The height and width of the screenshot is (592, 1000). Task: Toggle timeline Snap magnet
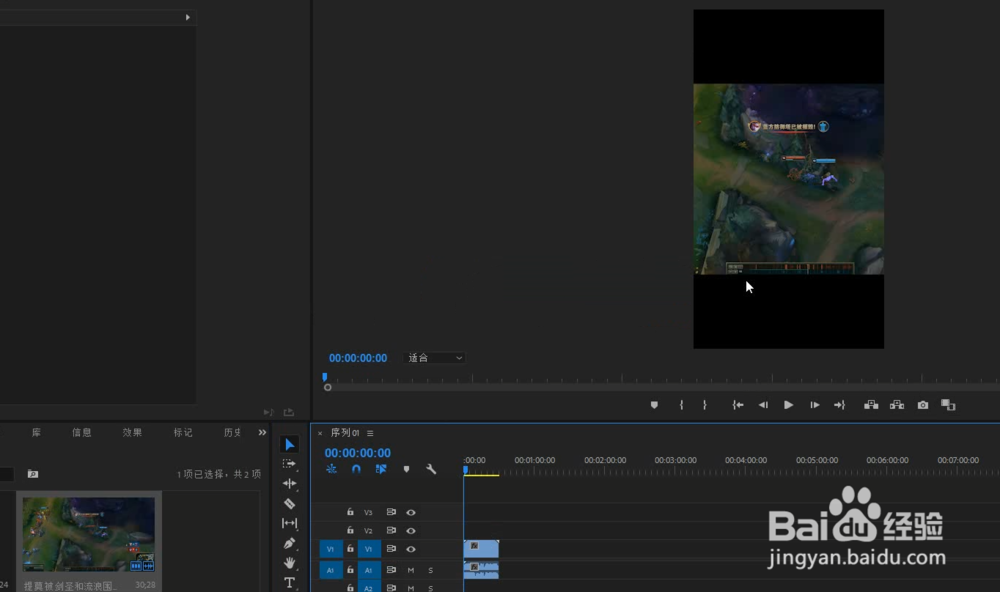point(356,469)
